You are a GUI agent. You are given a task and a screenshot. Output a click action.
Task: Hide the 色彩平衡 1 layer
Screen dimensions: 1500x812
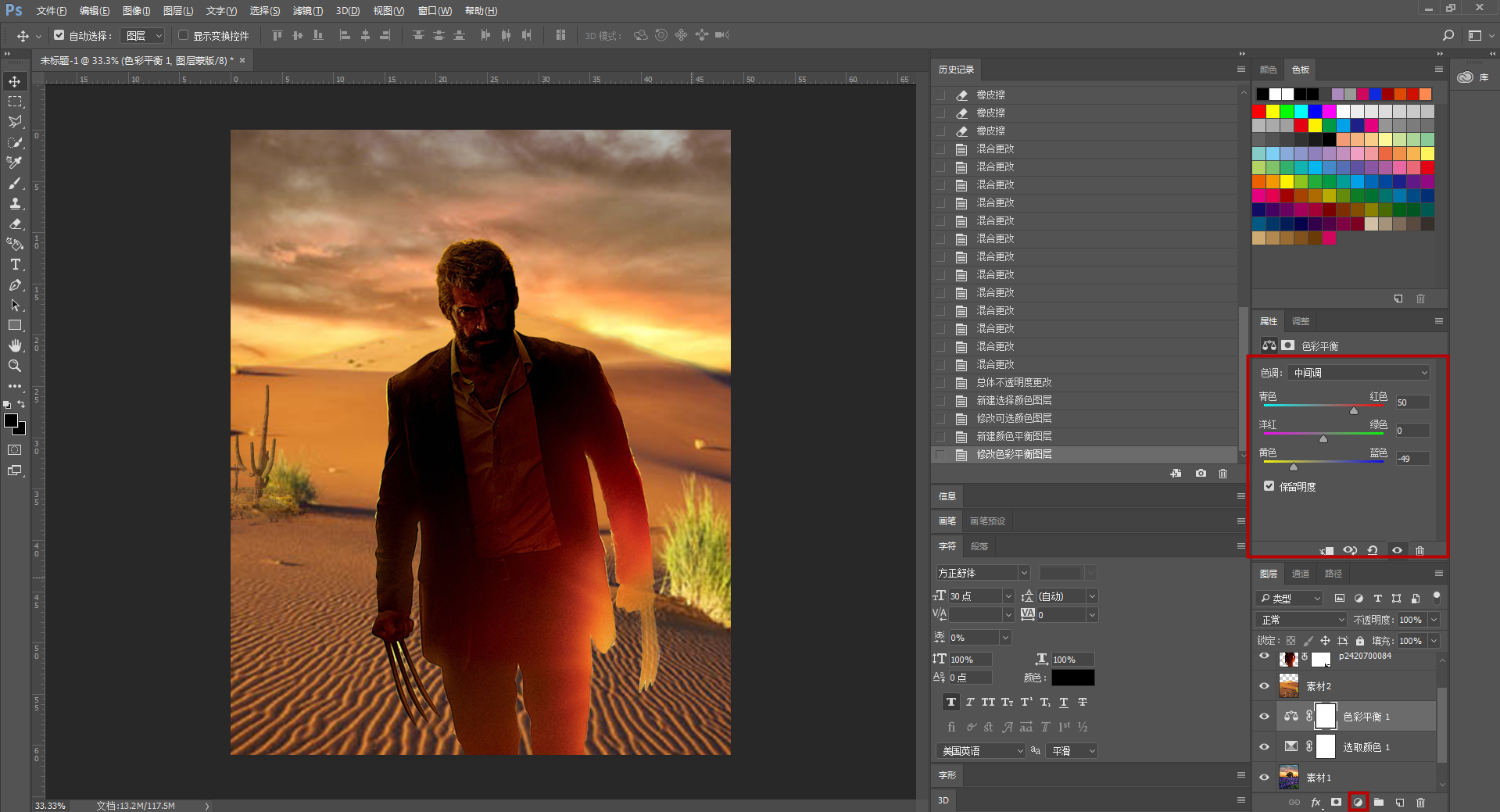click(x=1264, y=717)
